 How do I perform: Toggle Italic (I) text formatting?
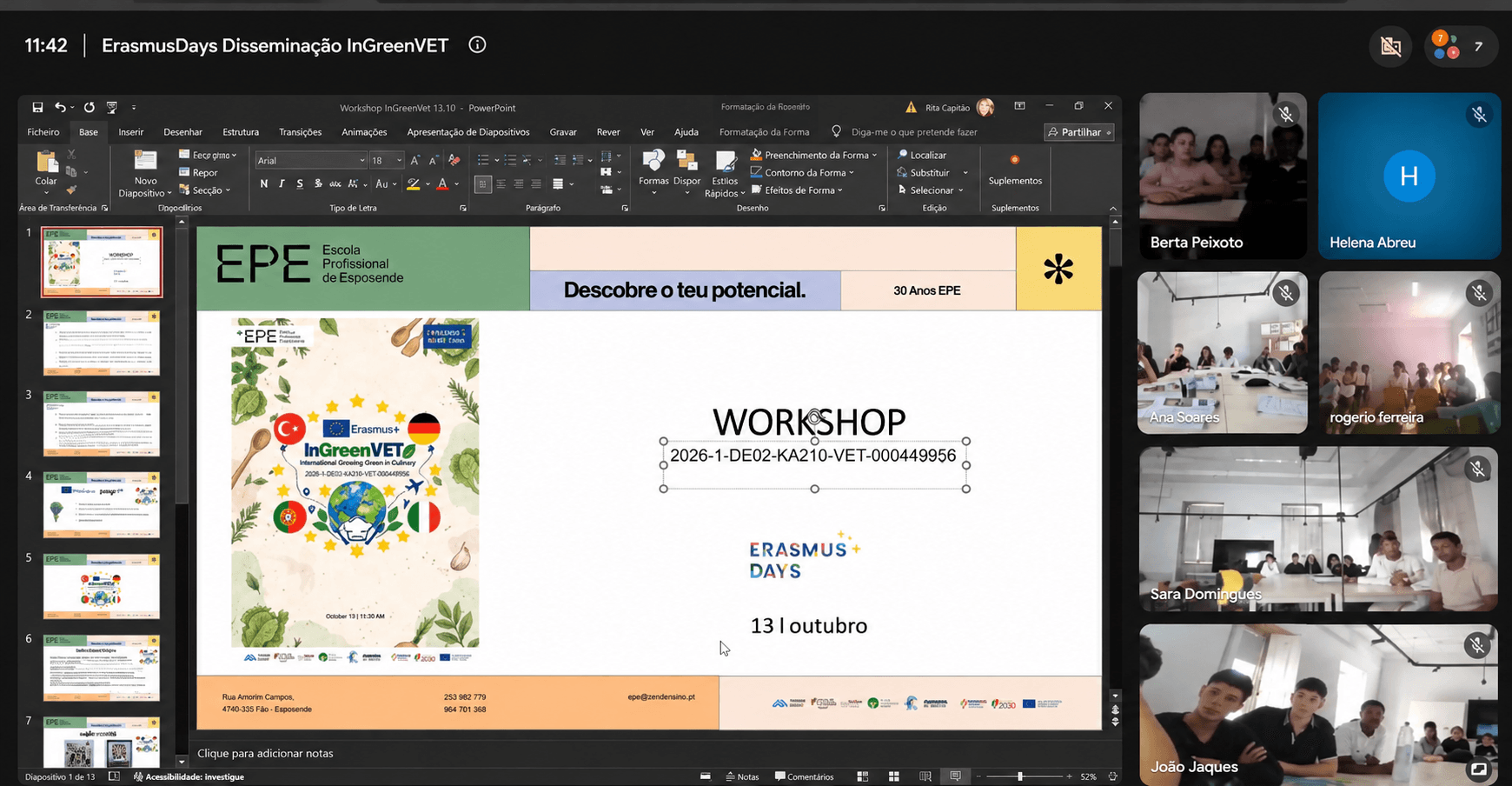[x=282, y=184]
